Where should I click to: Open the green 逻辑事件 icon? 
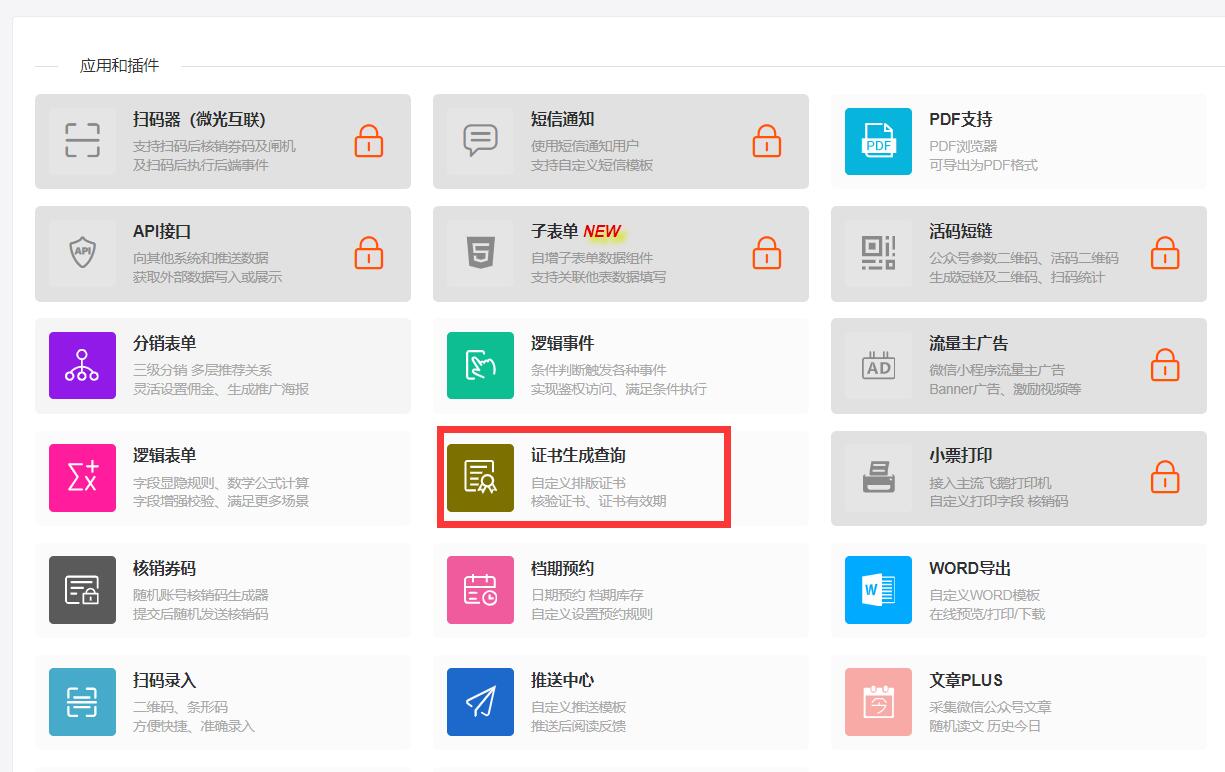tap(480, 365)
